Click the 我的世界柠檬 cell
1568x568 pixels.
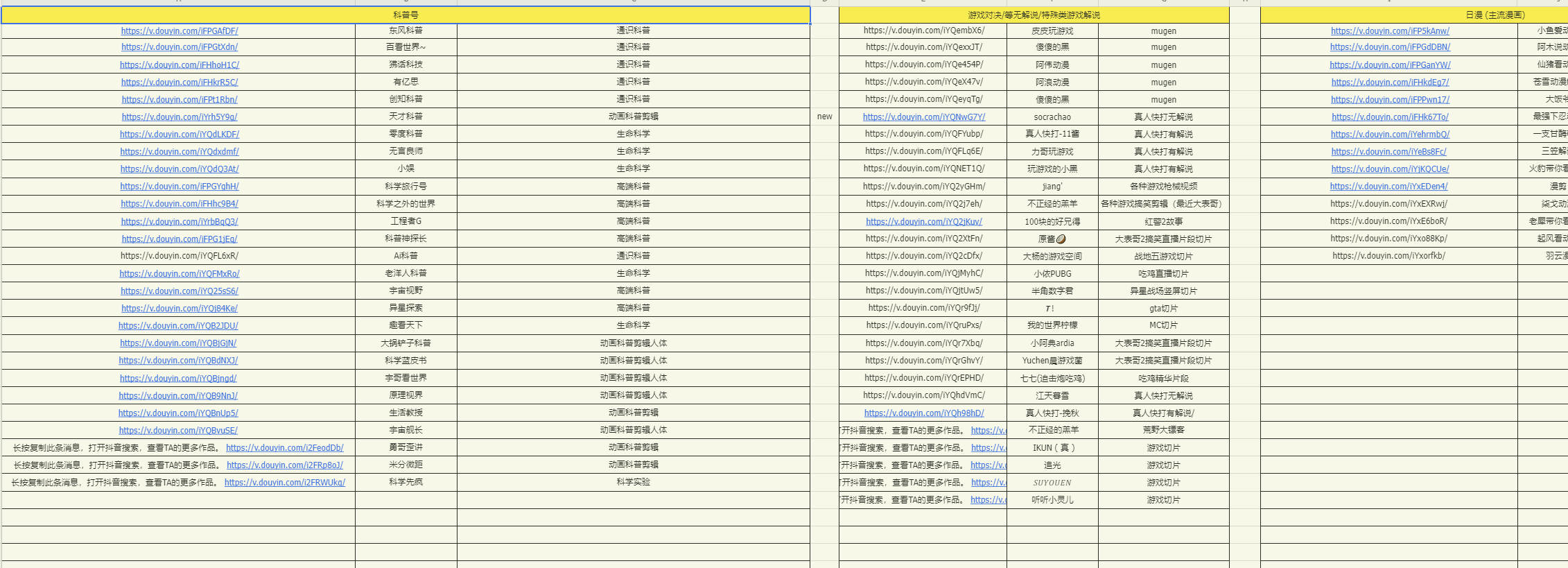coord(1052,325)
